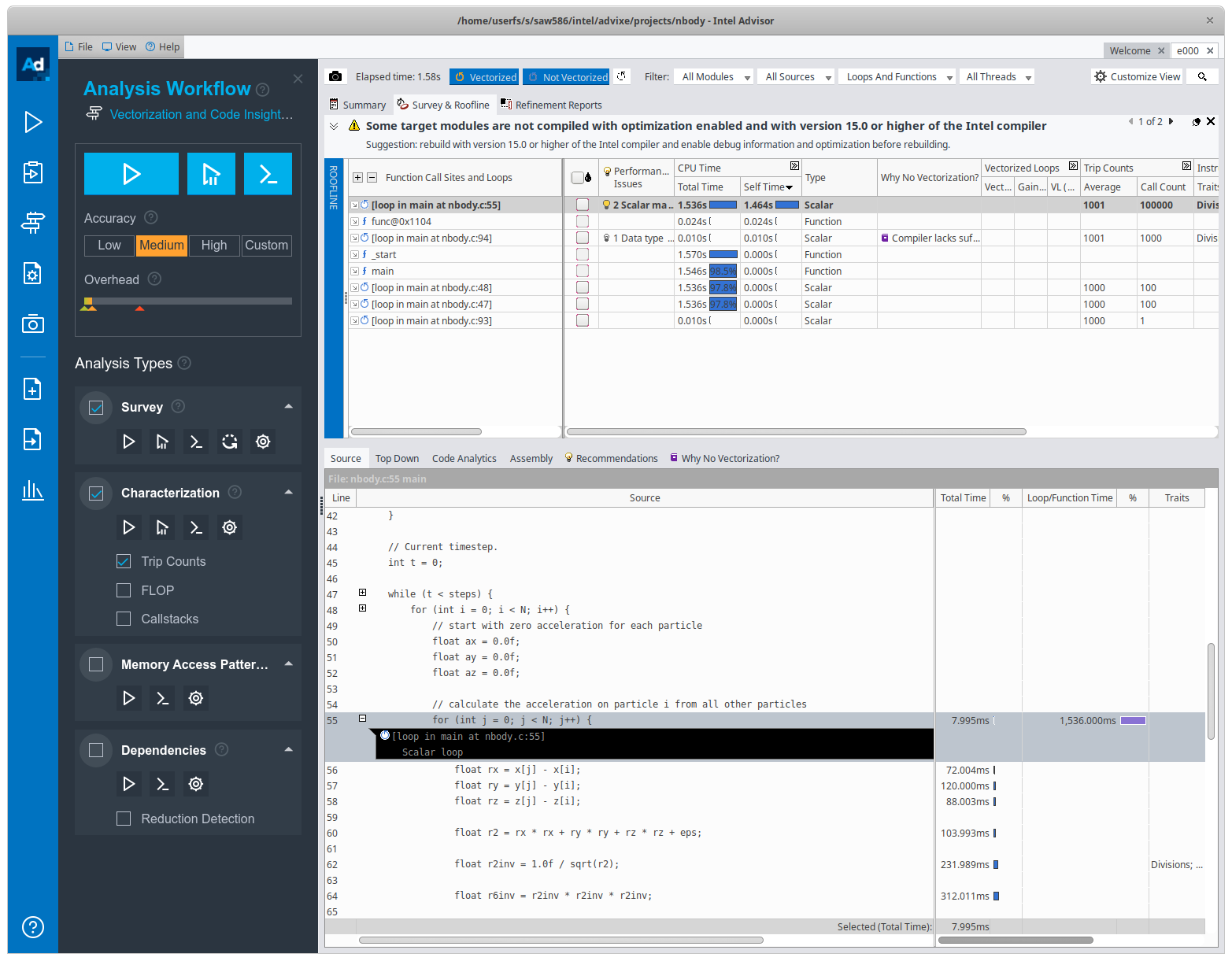Screen dimensions: 1232x961
Task: Toggle the Survey analysis checkbox
Action: click(x=96, y=408)
